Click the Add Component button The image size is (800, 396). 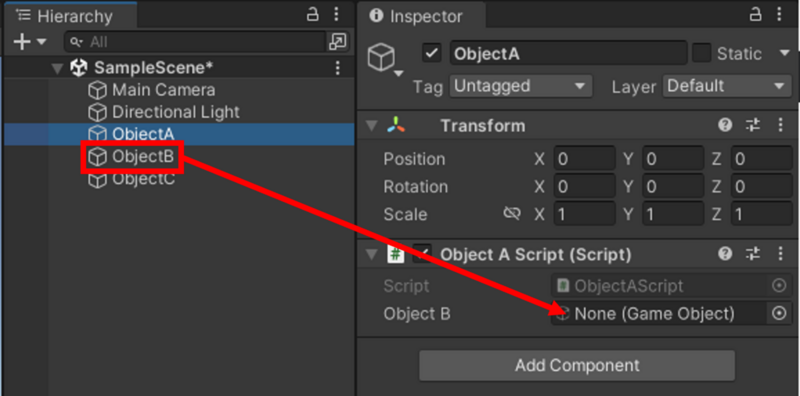(x=577, y=365)
